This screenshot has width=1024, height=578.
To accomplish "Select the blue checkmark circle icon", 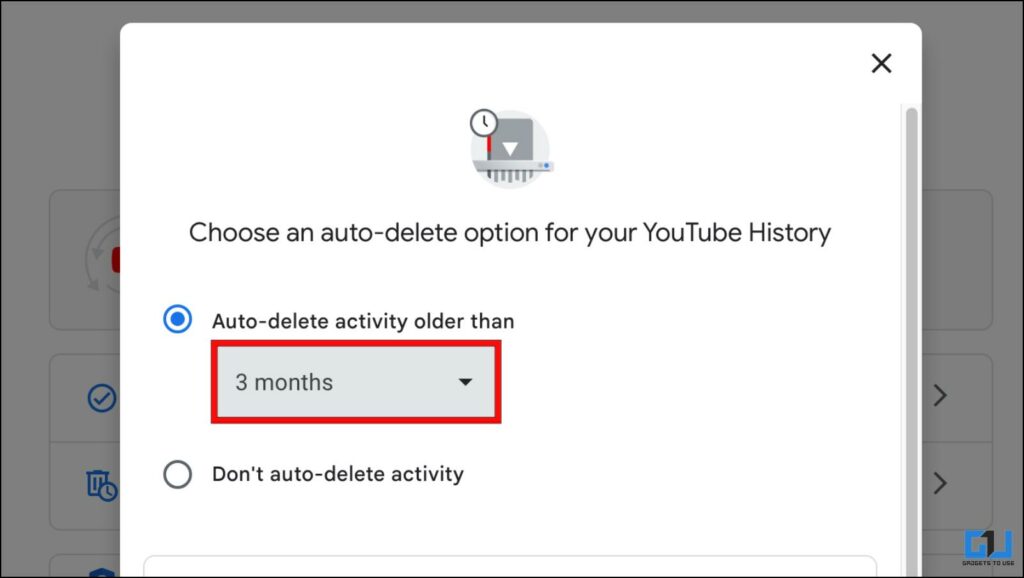I will [101, 399].
